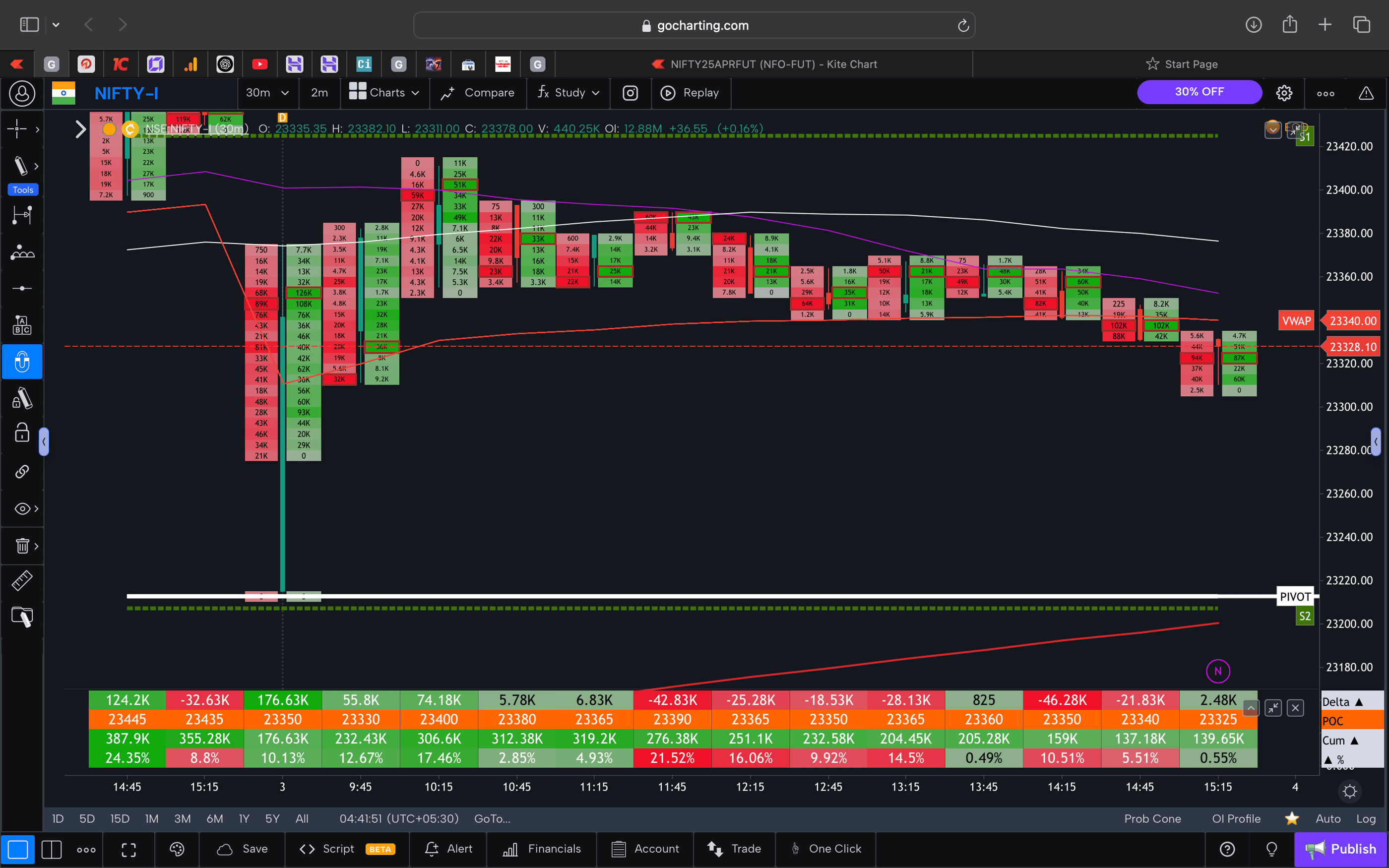
Task: Open the 30m interval dropdown
Action: 267,92
